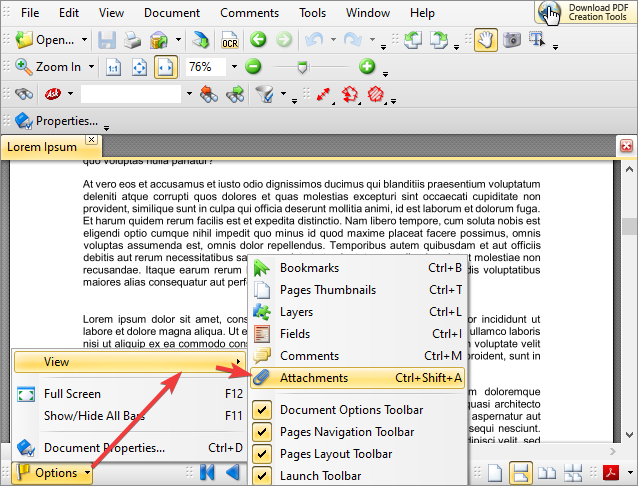Uncheck Pages Navigation Toolbar
This screenshot has width=638, height=486.
click(x=262, y=432)
